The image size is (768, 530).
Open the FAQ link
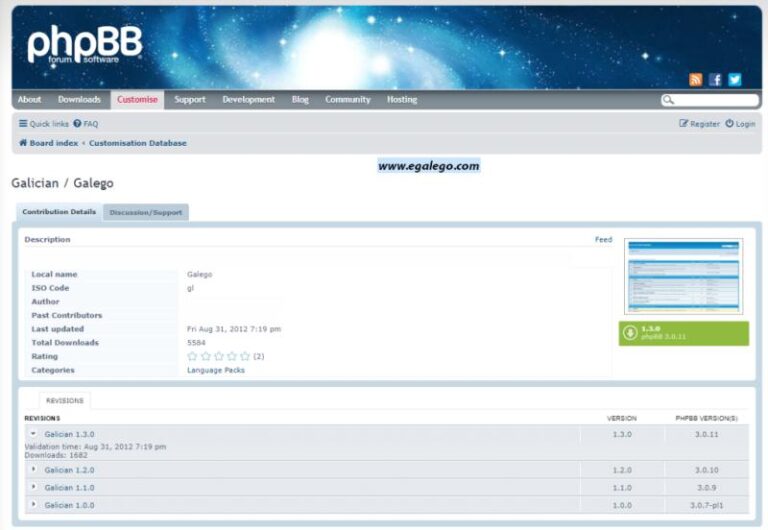click(x=91, y=124)
